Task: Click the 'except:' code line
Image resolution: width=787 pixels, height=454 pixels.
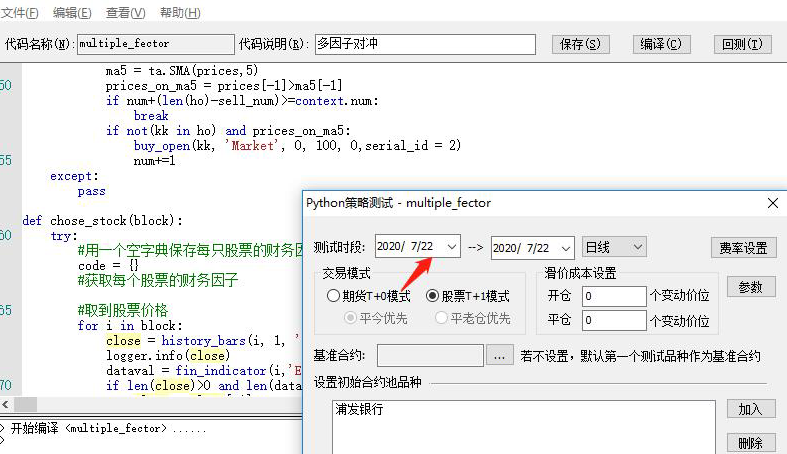Action: pos(74,176)
